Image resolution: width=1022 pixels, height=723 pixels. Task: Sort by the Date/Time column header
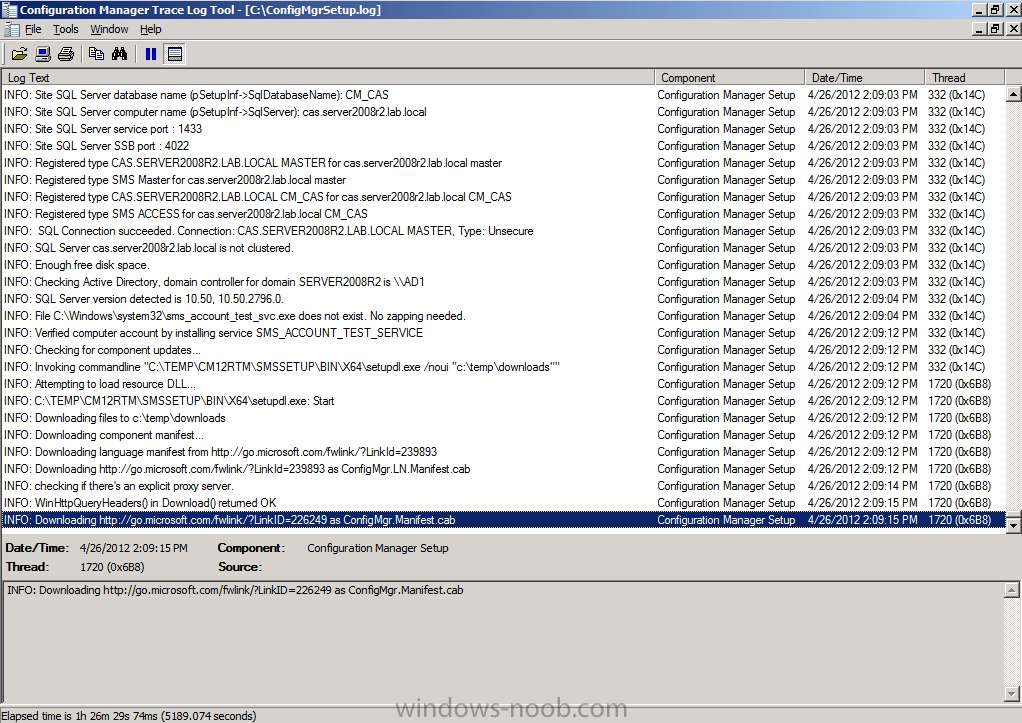pos(864,78)
